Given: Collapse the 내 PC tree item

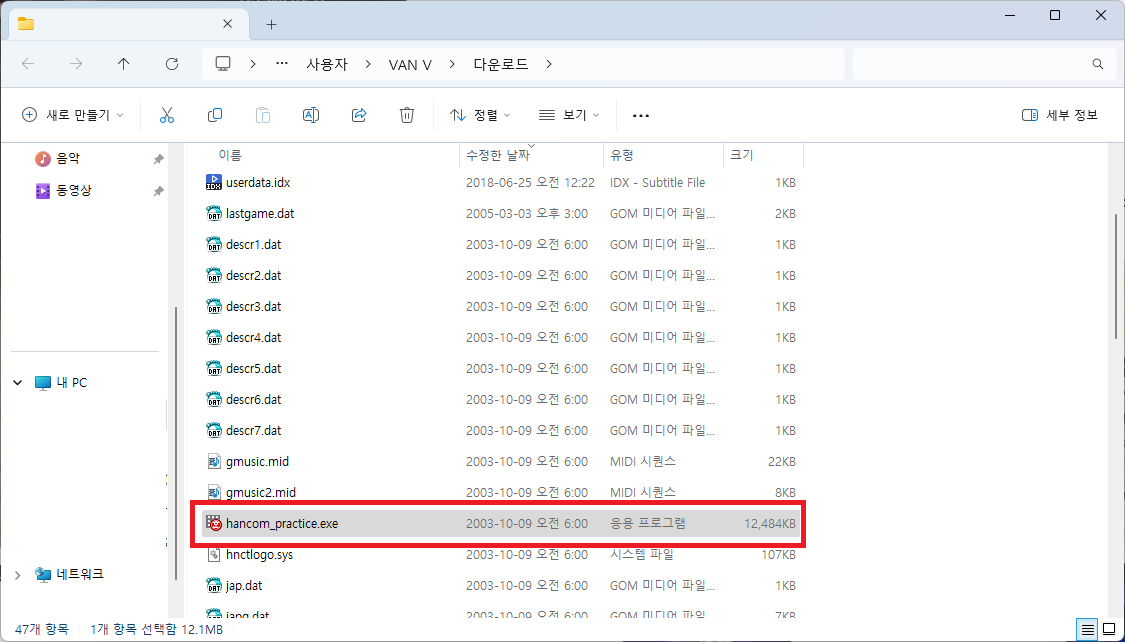Looking at the screenshot, I should coord(17,382).
